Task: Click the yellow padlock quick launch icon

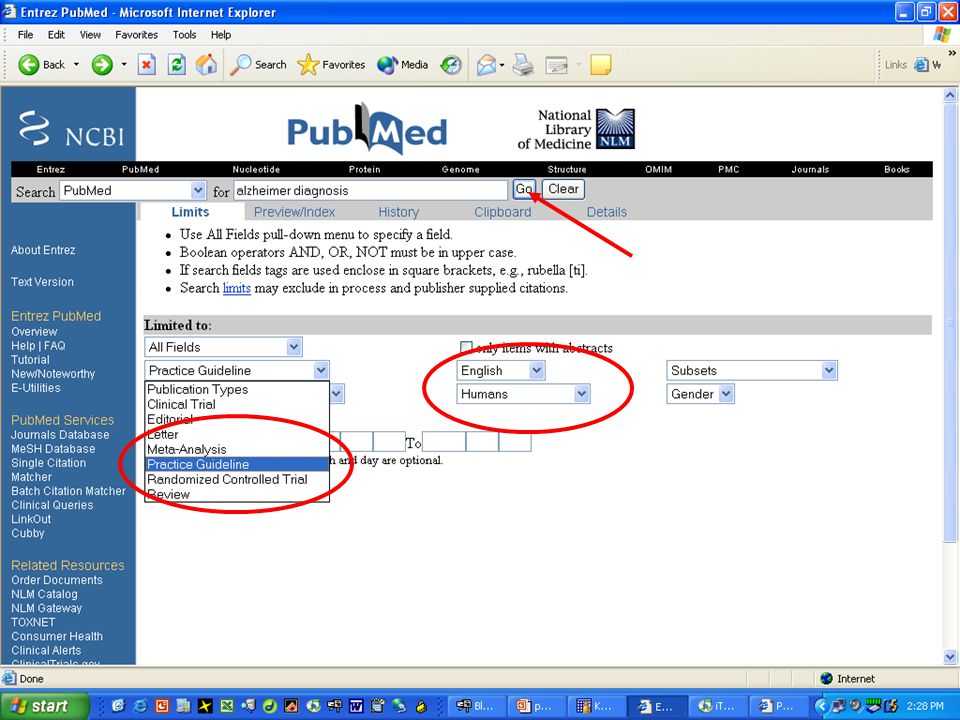Action: [421, 707]
